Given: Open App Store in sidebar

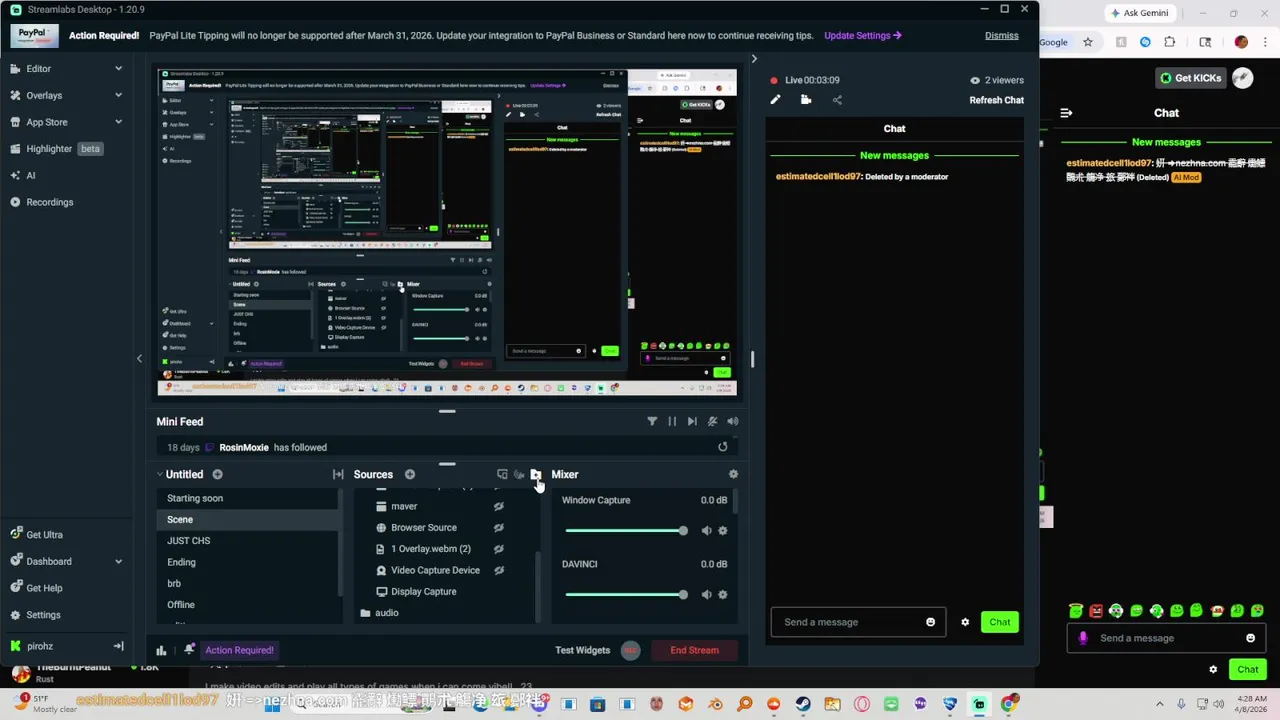Looking at the screenshot, I should pyautogui.click(x=46, y=122).
